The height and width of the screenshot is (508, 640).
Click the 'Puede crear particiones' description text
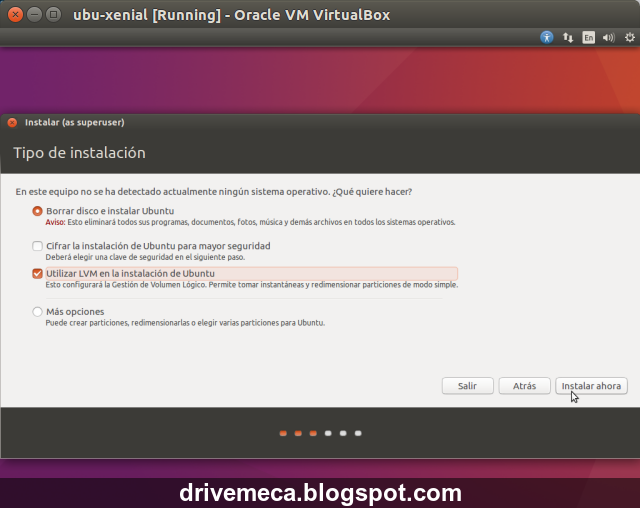pos(185,323)
